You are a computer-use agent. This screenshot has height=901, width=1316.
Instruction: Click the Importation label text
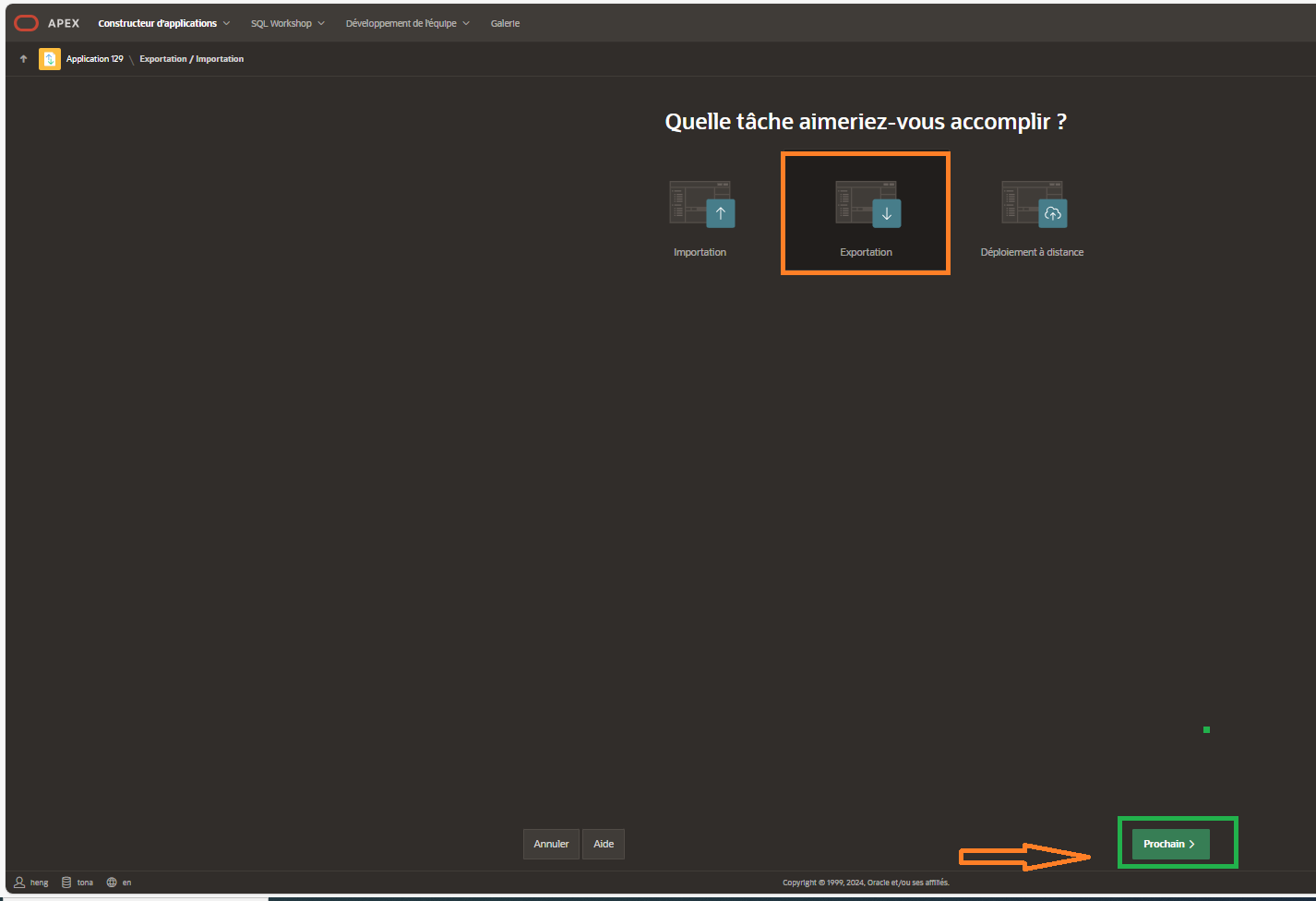pyautogui.click(x=700, y=252)
